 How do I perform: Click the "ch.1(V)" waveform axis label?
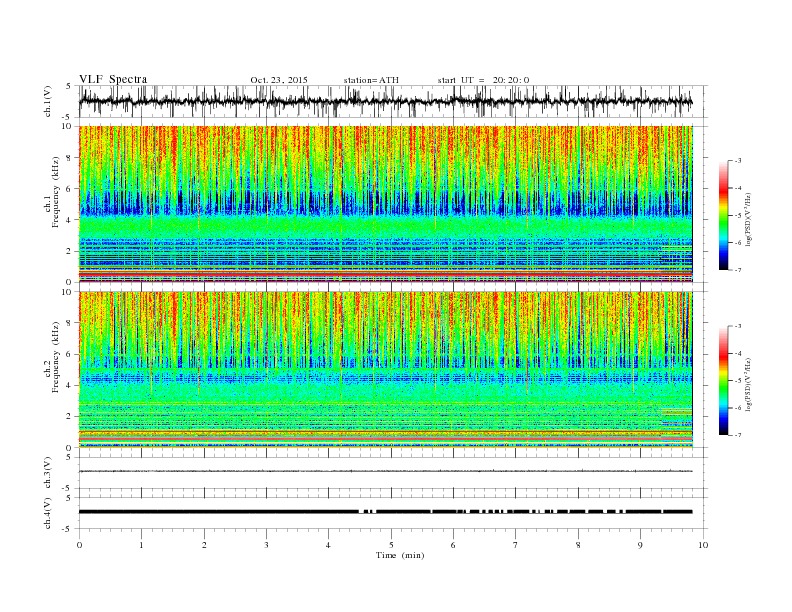tap(48, 101)
